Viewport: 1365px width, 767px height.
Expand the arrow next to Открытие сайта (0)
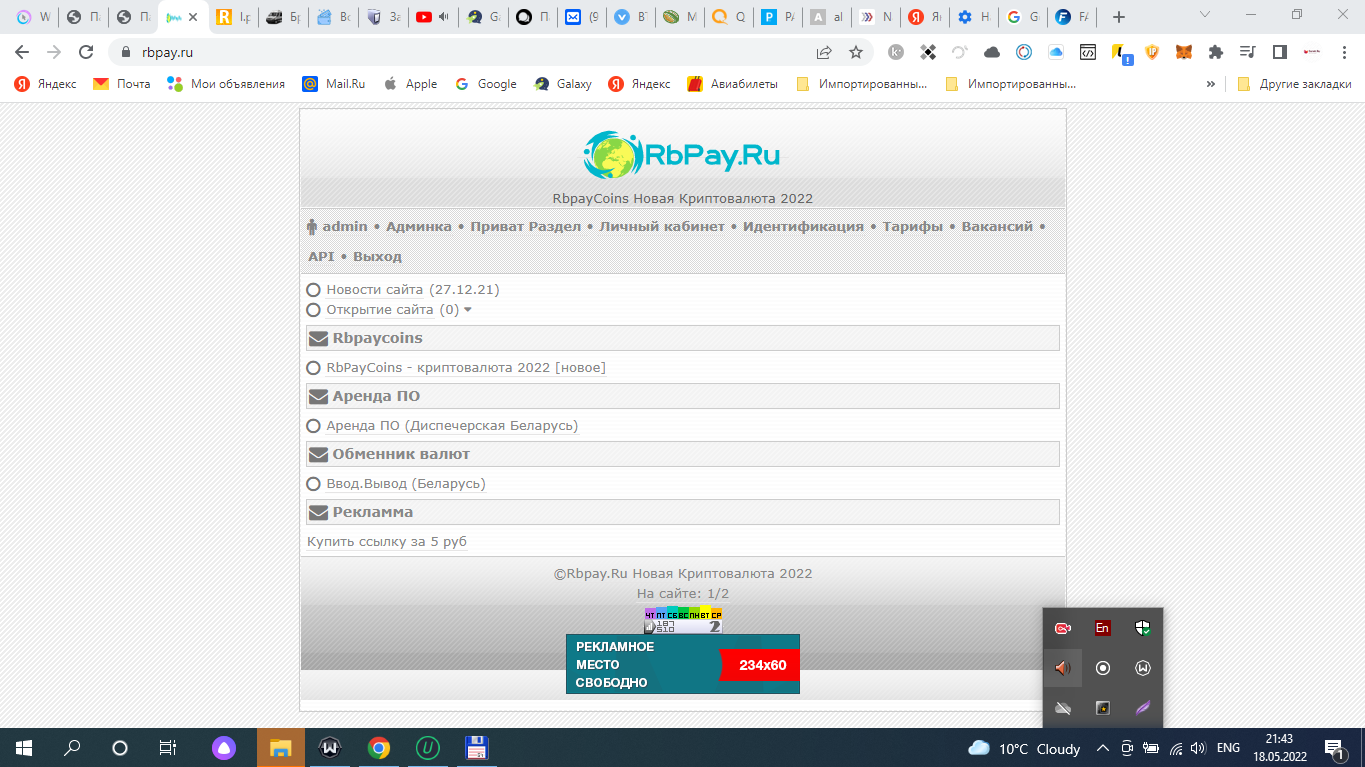(468, 310)
